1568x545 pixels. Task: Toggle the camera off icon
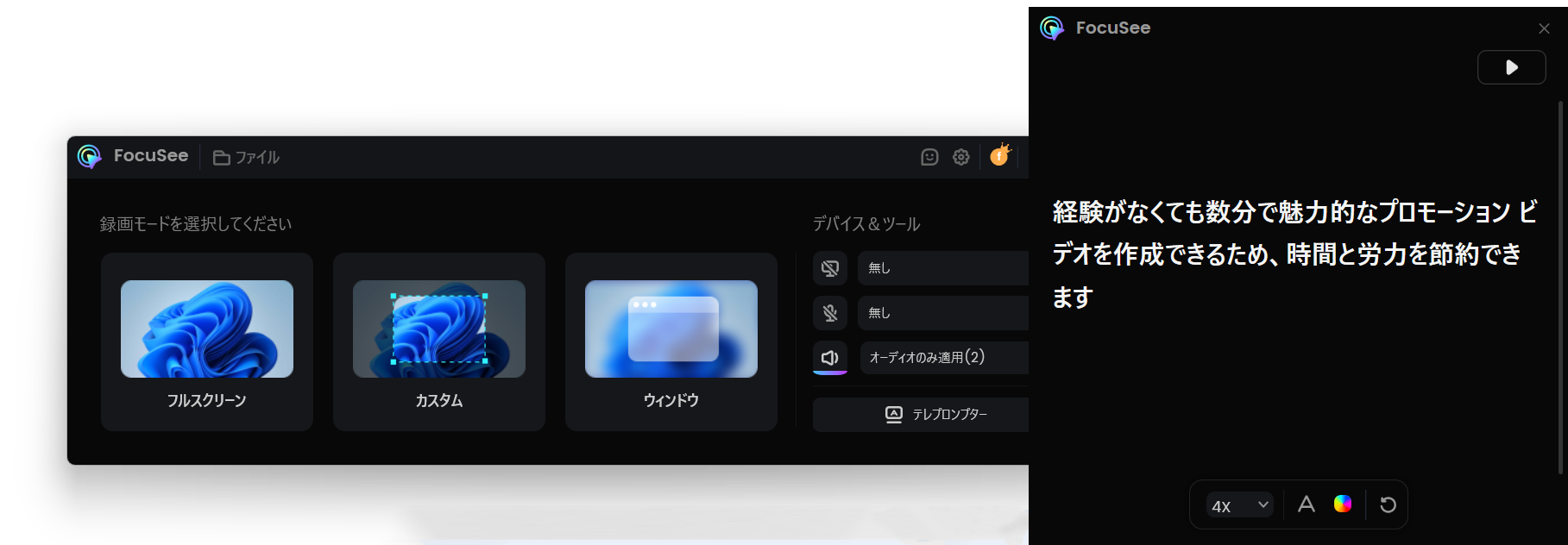click(x=830, y=268)
